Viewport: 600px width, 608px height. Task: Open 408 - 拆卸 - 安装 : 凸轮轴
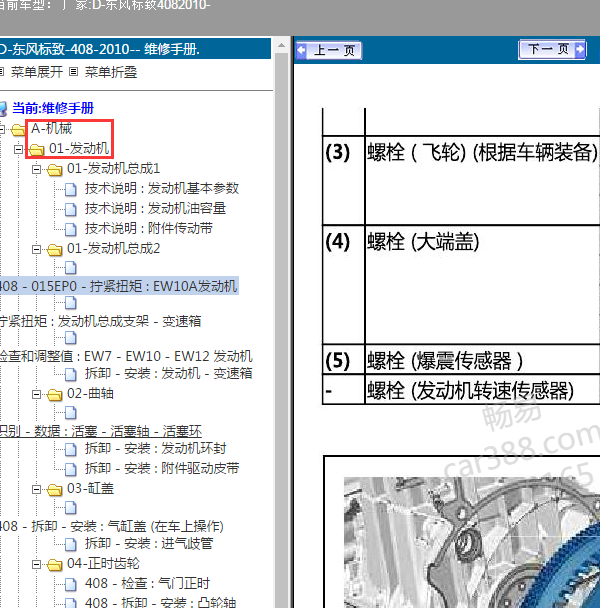(160, 602)
